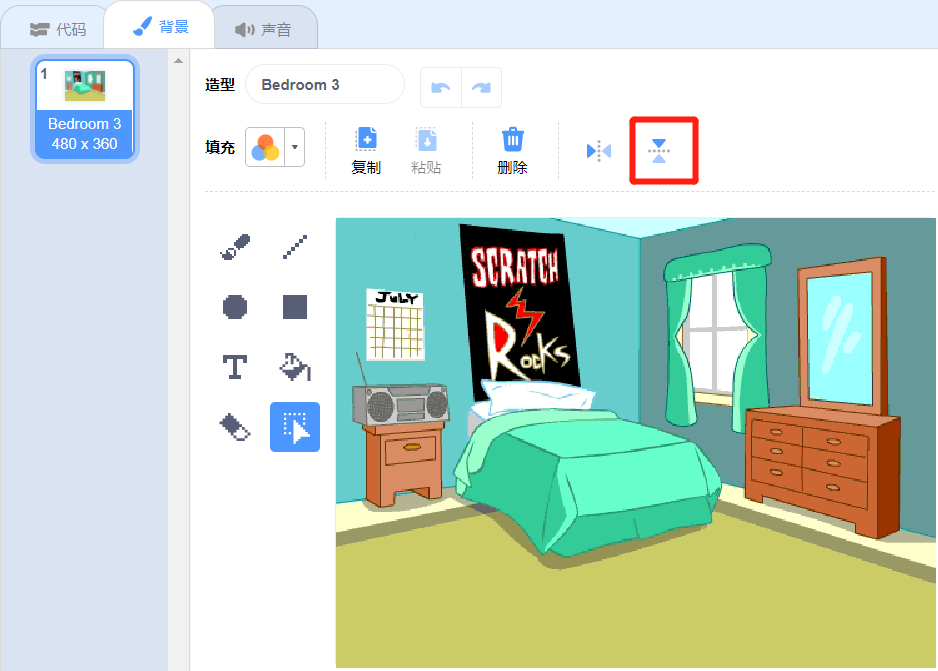Select the Bedroom 3 backdrop thumbnail

pos(85,109)
